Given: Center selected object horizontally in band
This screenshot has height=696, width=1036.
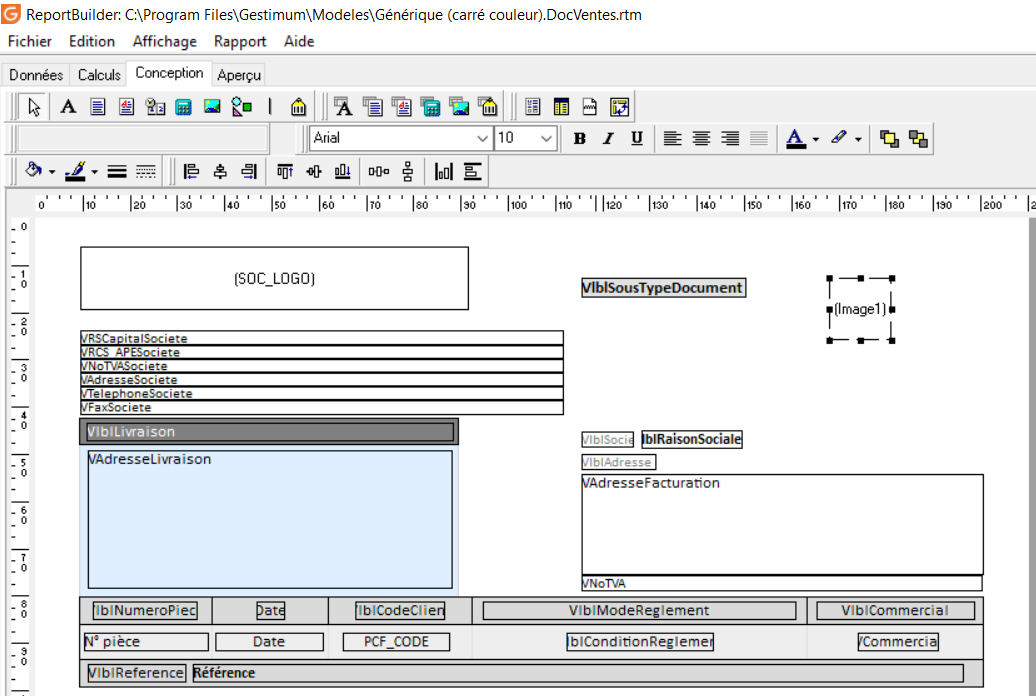Looking at the screenshot, I should point(443,172).
